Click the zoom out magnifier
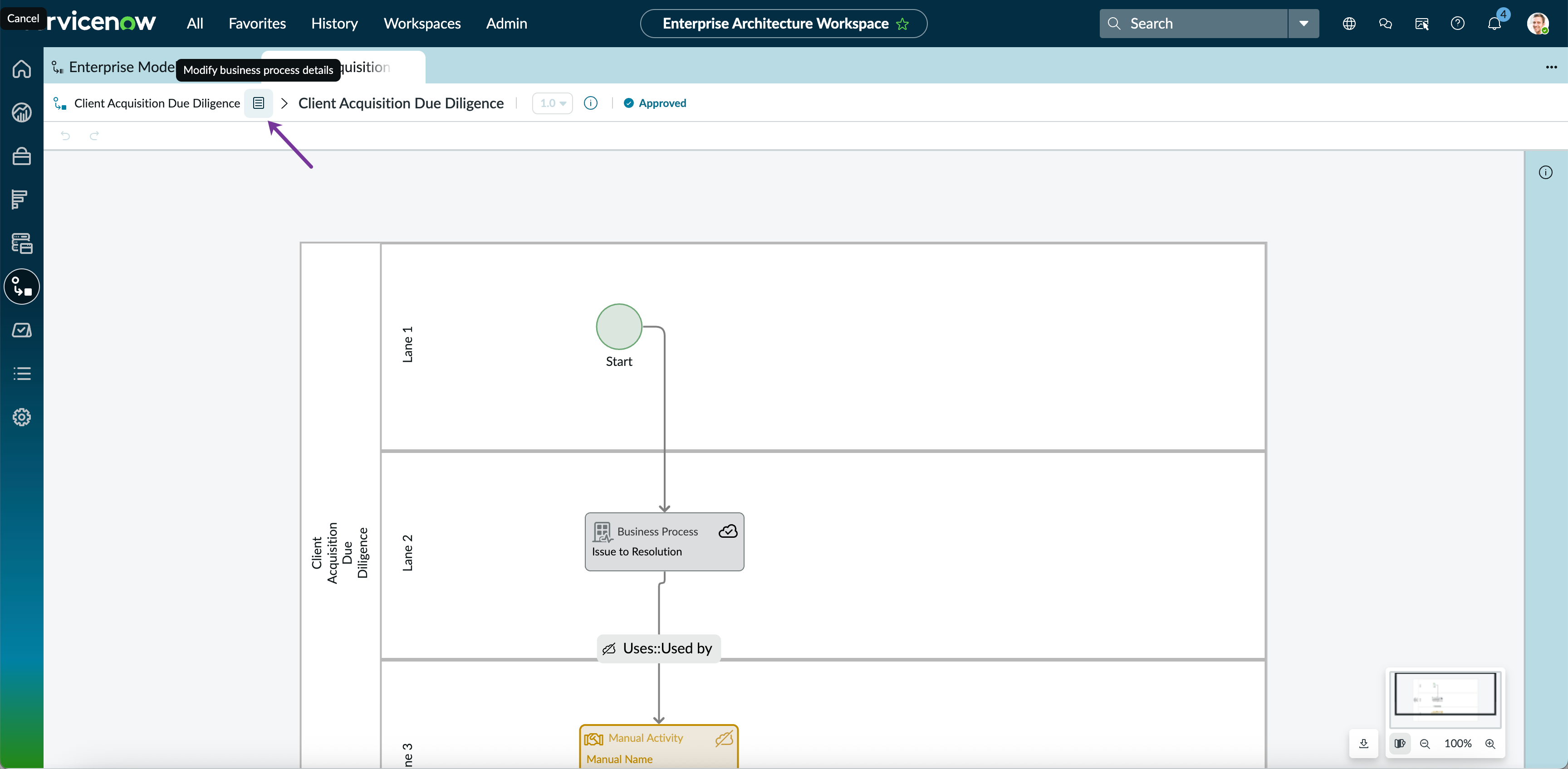 pos(1425,744)
